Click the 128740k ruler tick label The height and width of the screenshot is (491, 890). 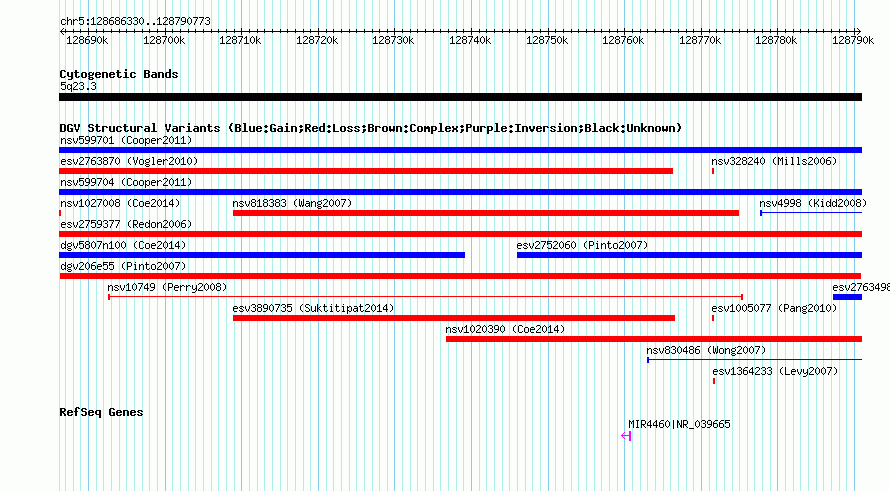(470, 40)
